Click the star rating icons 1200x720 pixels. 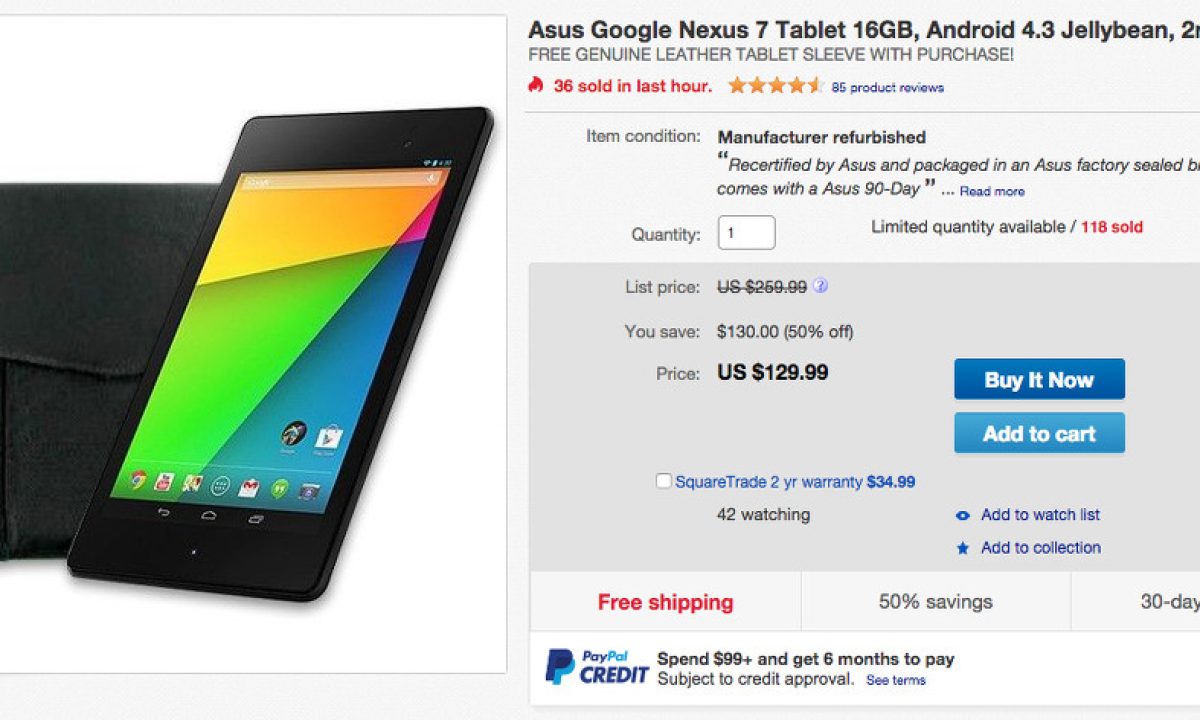coord(775,86)
